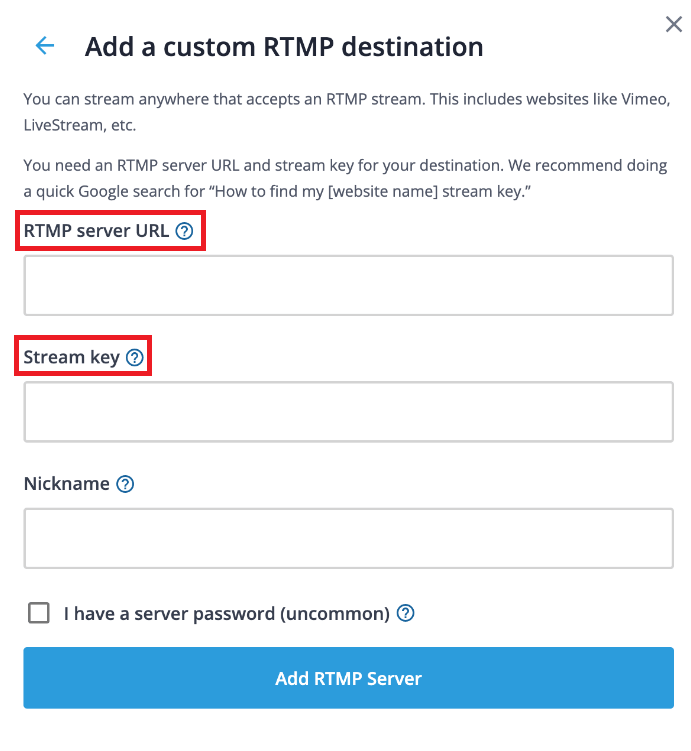Screen dimensions: 691x751
Task: Click the "RTMP server URL" label text
Action: (x=96, y=231)
